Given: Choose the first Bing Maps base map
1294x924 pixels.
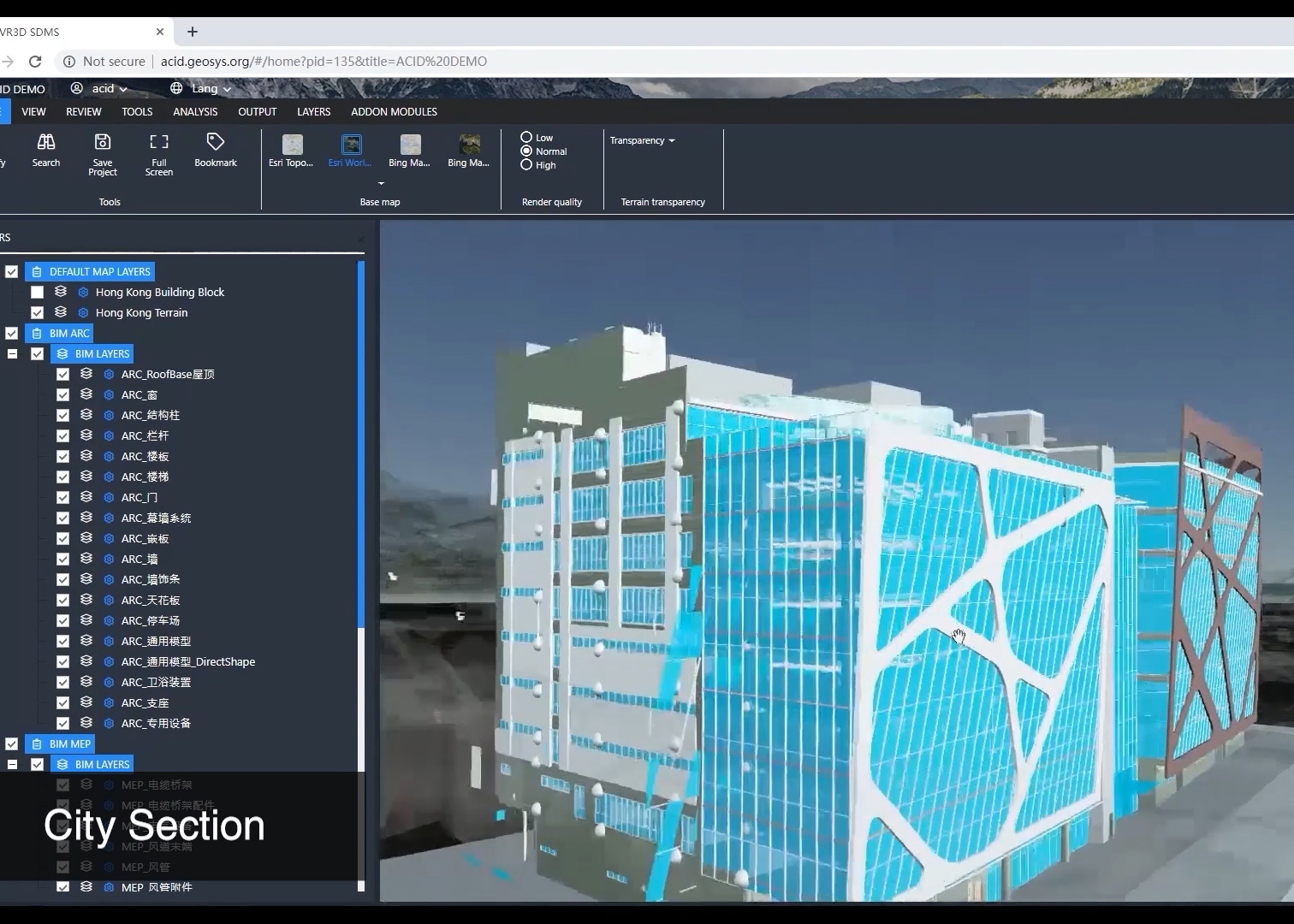Looking at the screenshot, I should coord(410,145).
